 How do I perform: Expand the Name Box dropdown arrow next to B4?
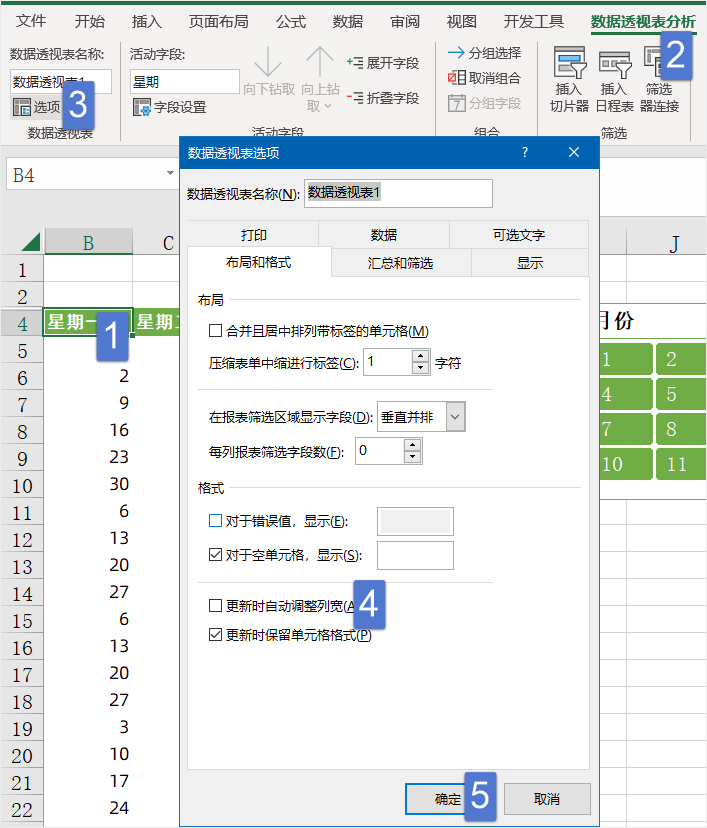(x=170, y=175)
